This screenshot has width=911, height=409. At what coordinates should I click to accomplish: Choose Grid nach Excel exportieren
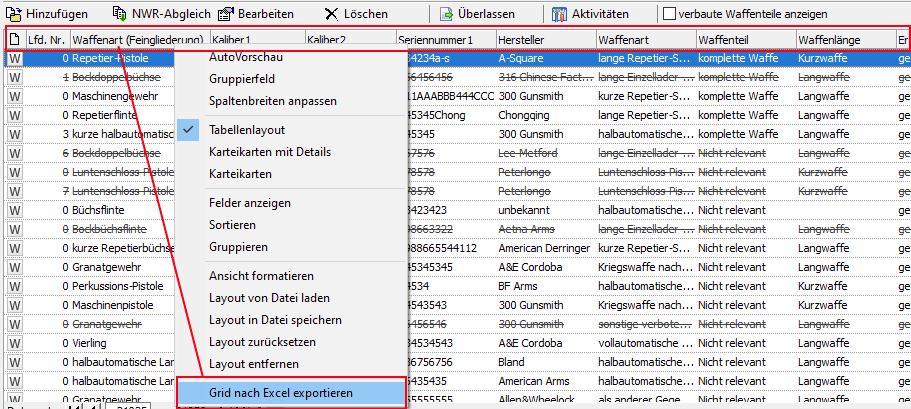[x=280, y=393]
